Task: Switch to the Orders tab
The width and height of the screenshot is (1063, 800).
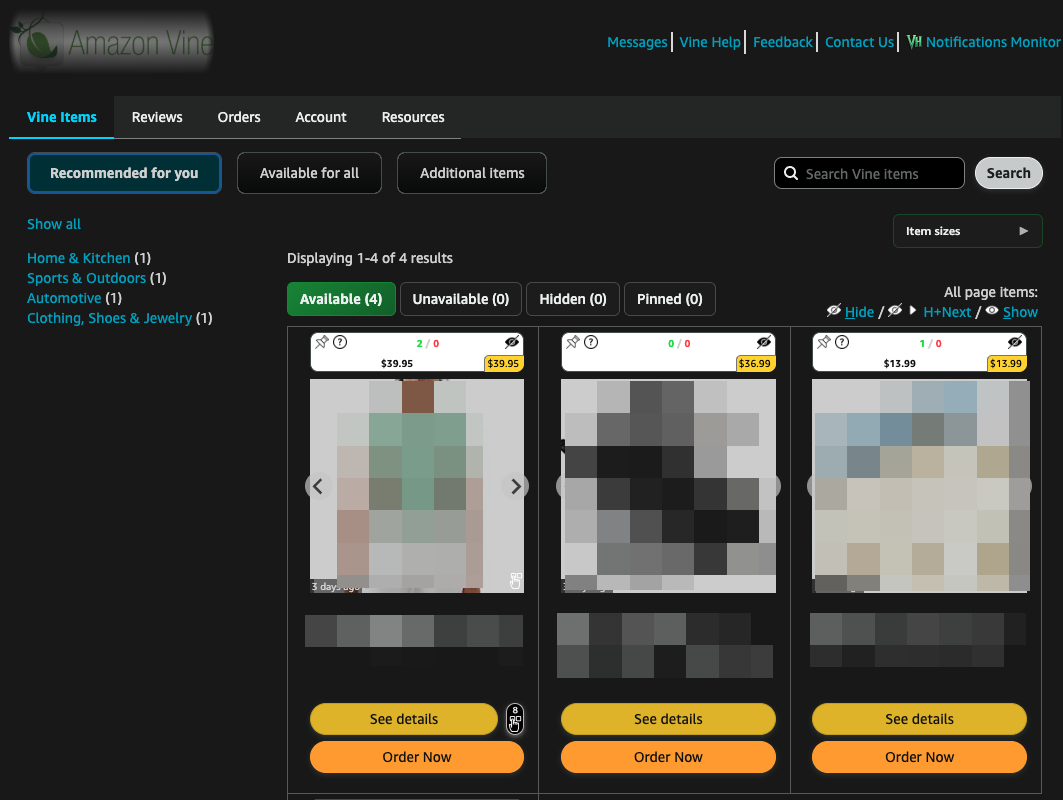Action: click(x=239, y=117)
